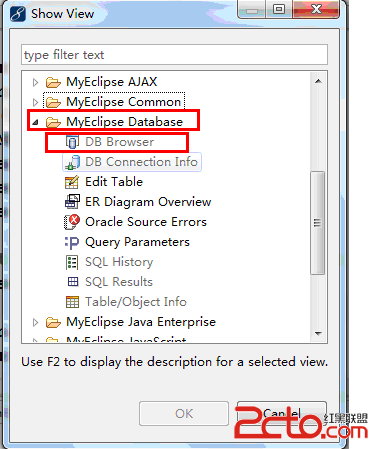This screenshot has width=371, height=449.
Task: Collapse the MyEclipse Database tree node
Action: click(35, 123)
